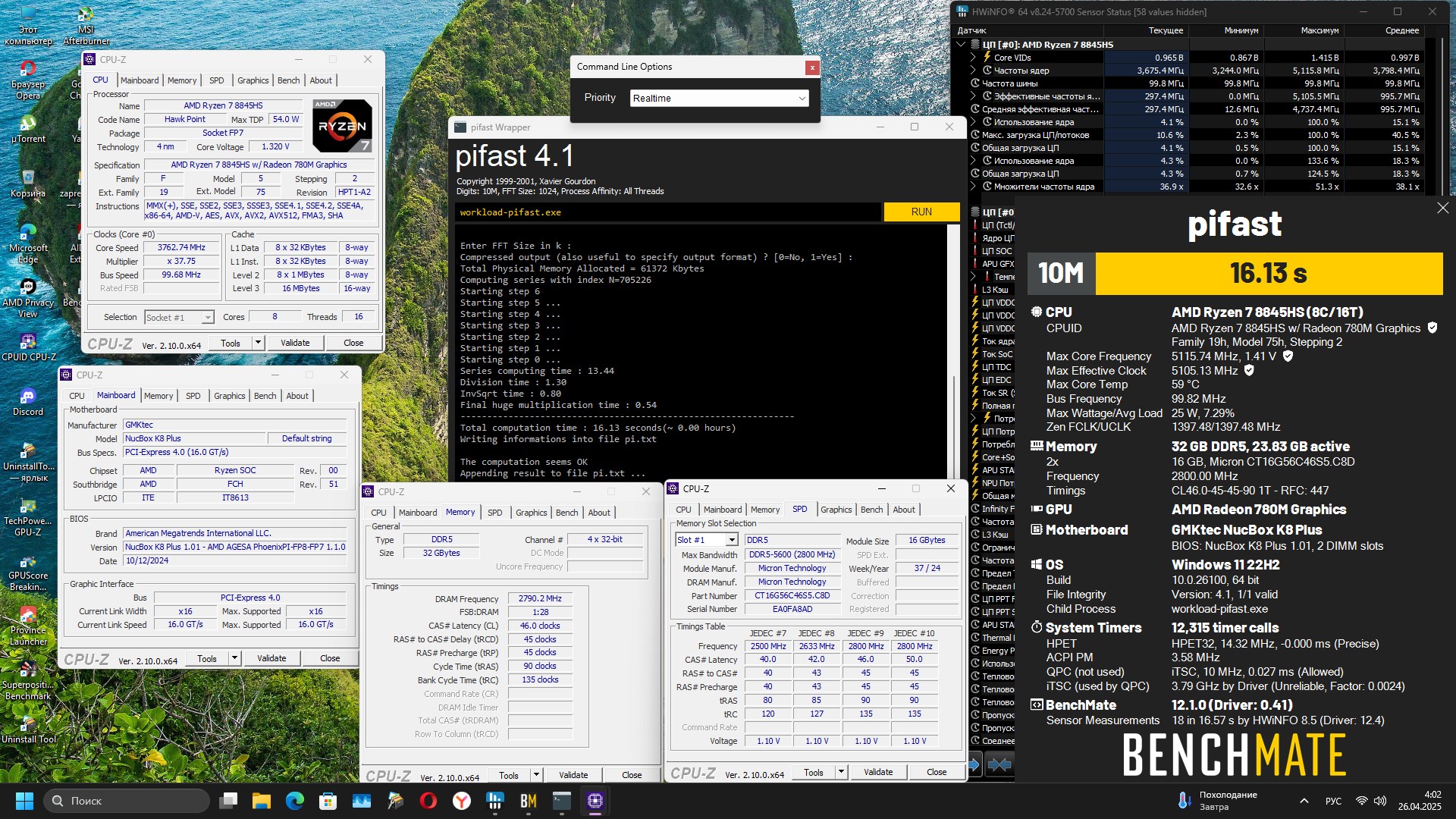Switch to BenchMate taskbar icon
This screenshot has height=819, width=1456.
529,801
